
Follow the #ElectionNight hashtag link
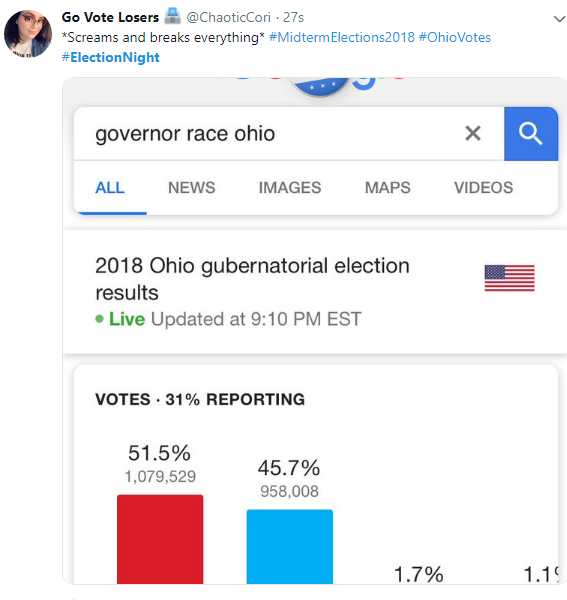[111, 57]
